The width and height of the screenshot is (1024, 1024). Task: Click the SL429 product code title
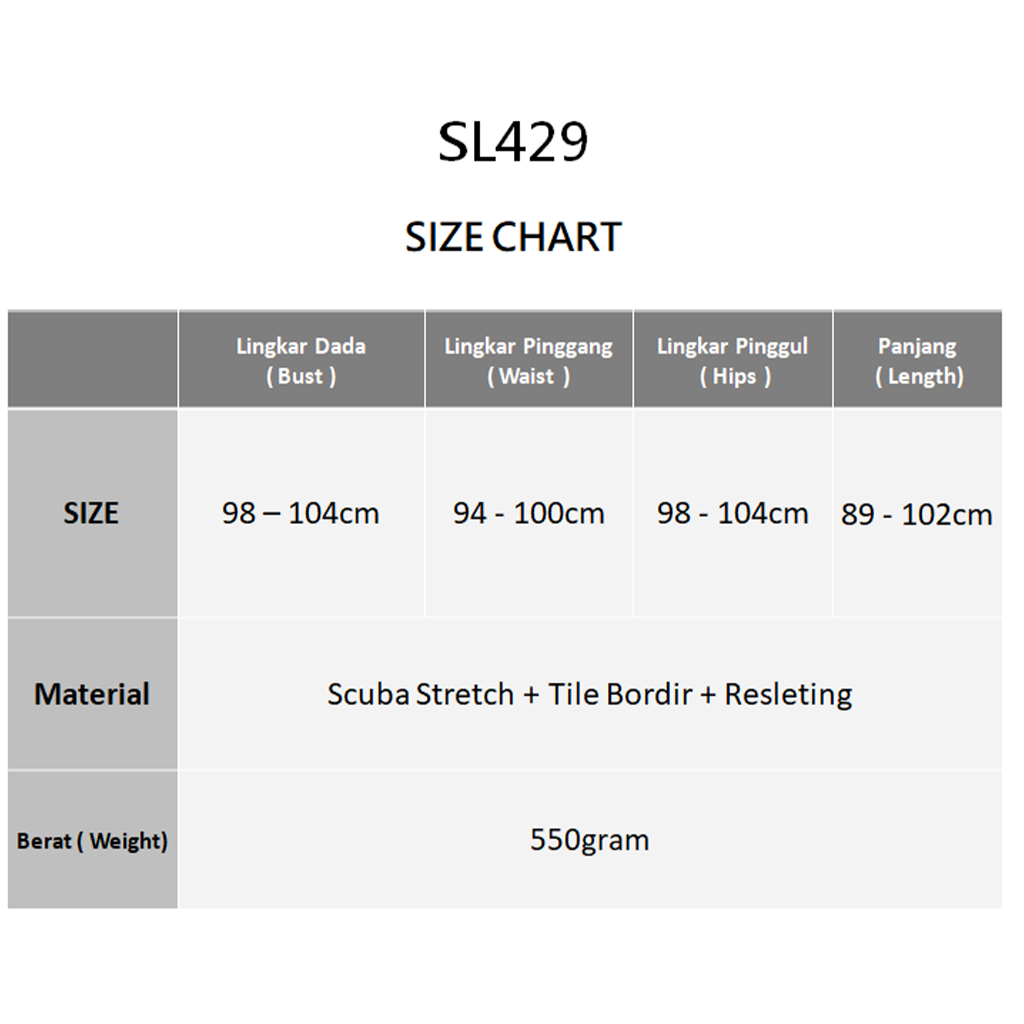513,143
